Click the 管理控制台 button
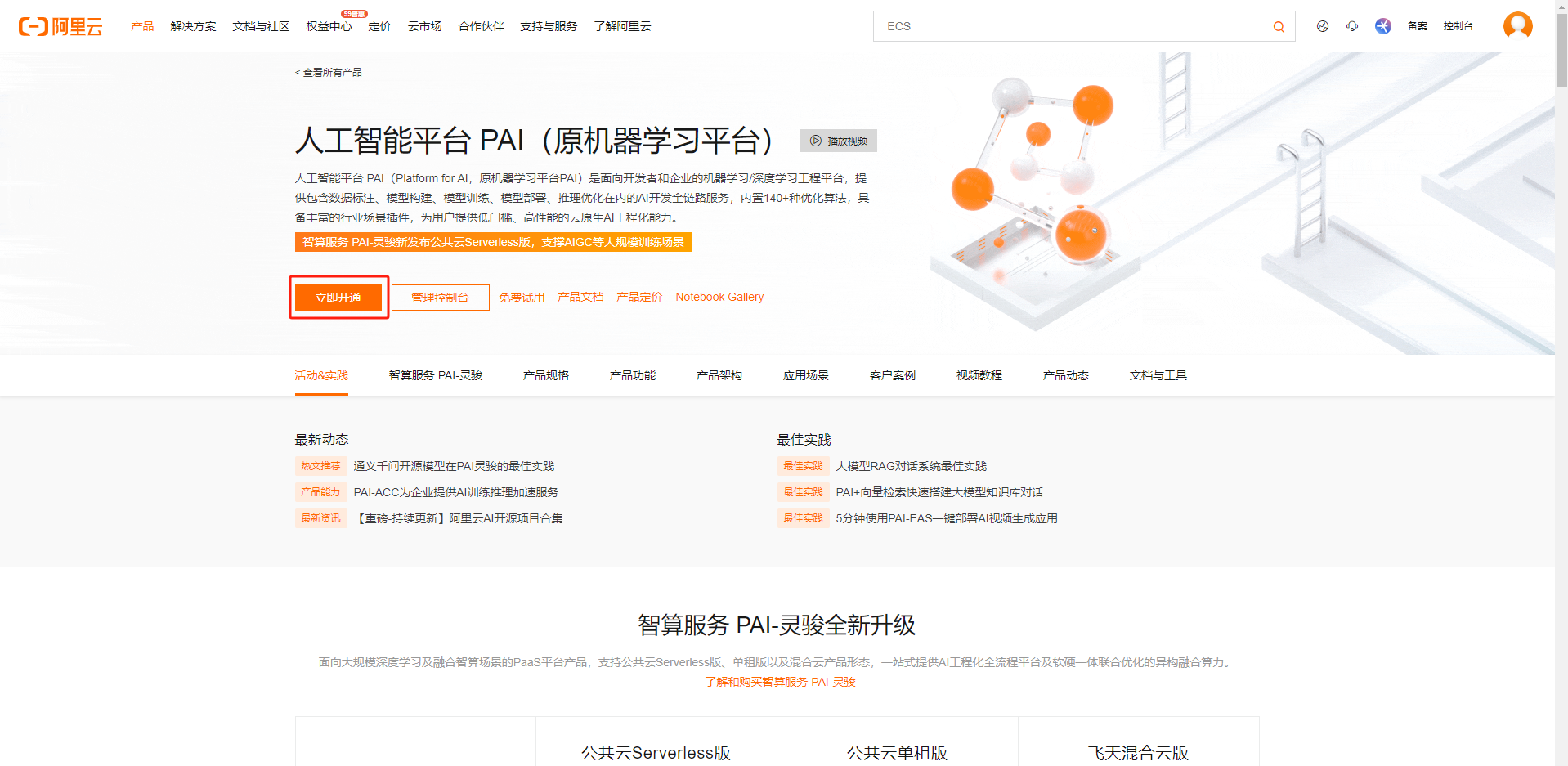 point(440,298)
